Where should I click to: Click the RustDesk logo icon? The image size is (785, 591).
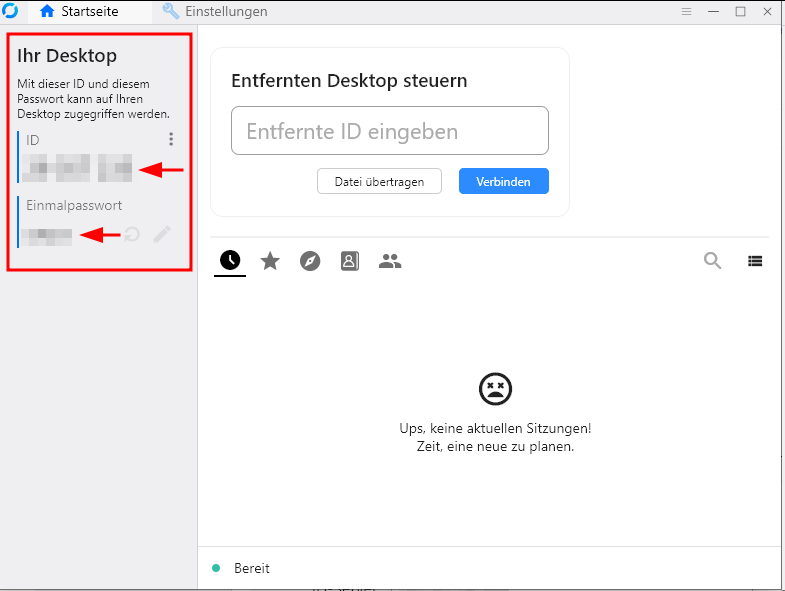[x=11, y=12]
